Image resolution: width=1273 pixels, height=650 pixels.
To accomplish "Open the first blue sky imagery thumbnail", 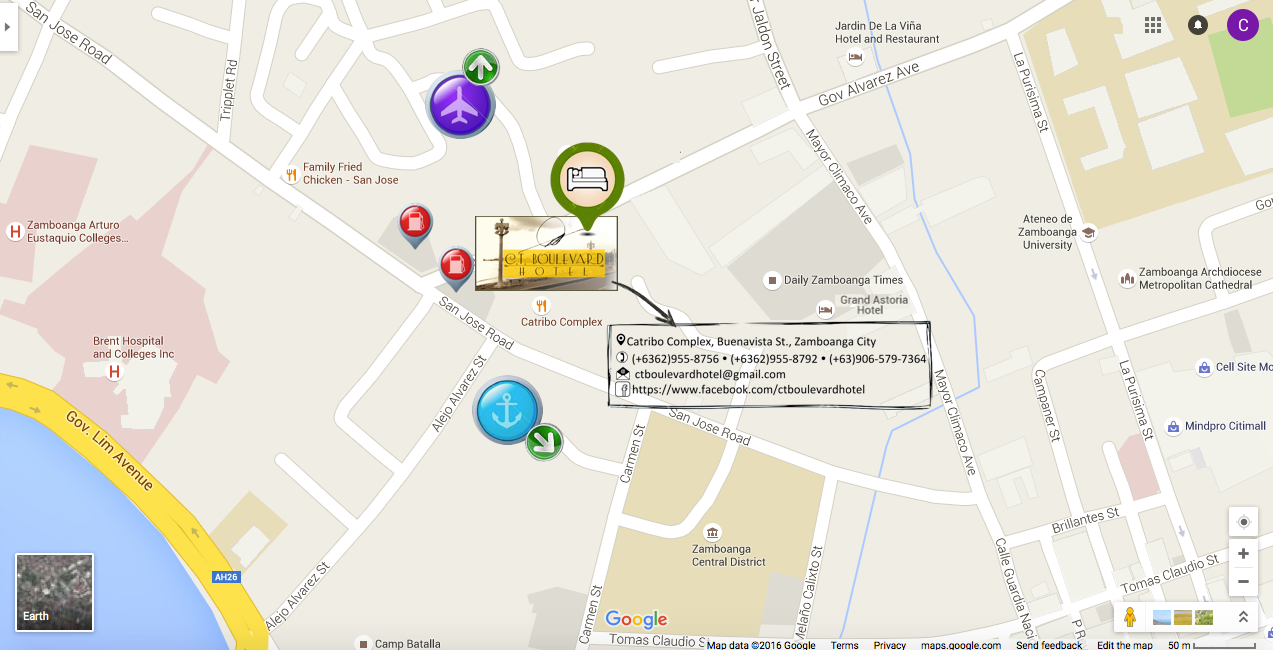I will (1162, 618).
